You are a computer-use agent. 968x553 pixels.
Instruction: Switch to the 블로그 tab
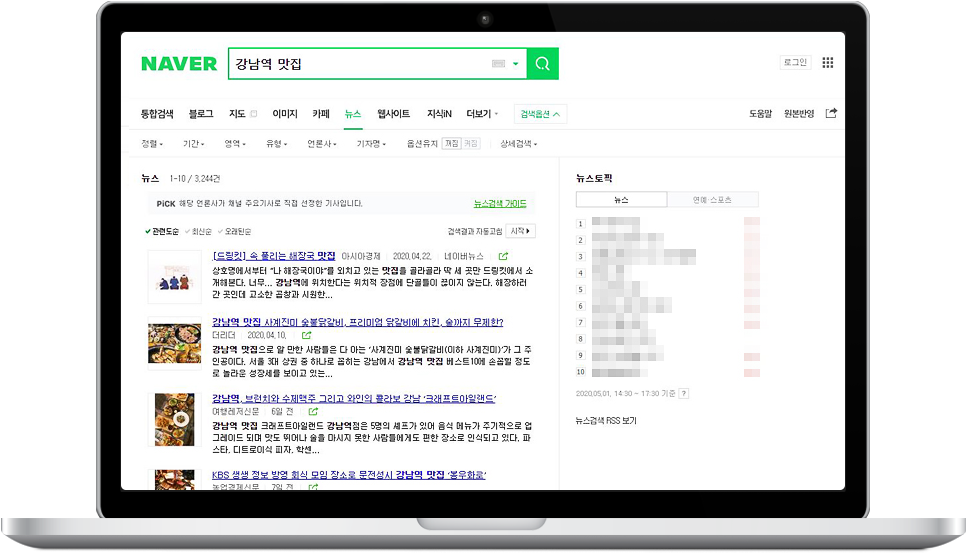[x=201, y=114]
